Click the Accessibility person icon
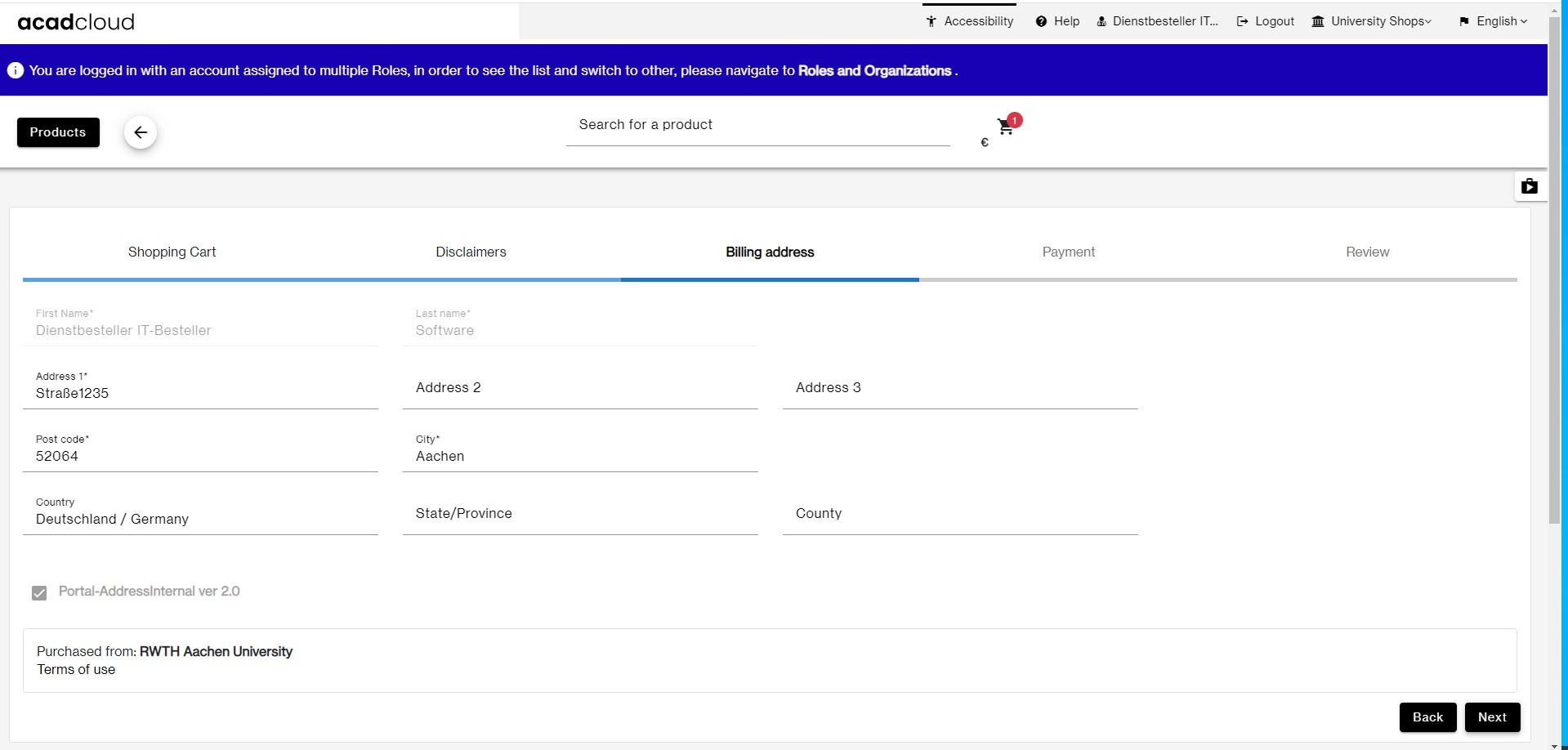The height and width of the screenshot is (750, 1568). (931, 21)
